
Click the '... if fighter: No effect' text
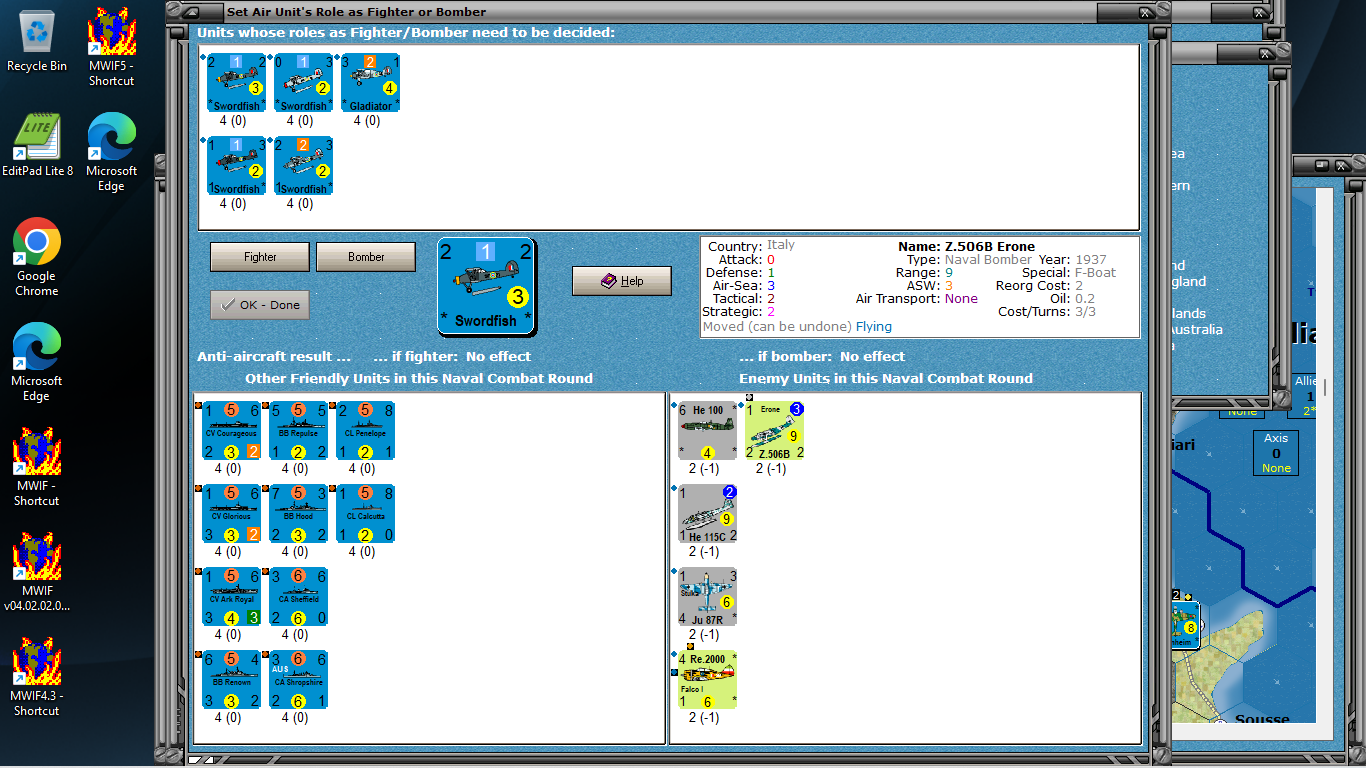pyautogui.click(x=452, y=356)
